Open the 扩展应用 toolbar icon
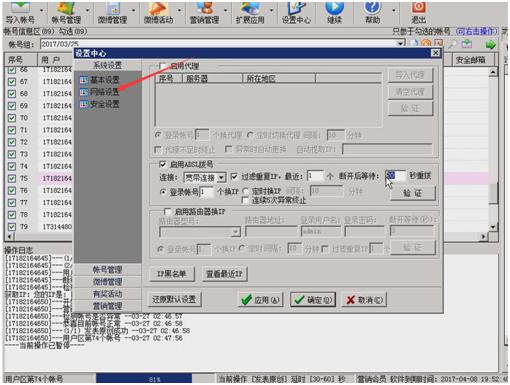Screen dimensions: 510x385 coord(250,13)
